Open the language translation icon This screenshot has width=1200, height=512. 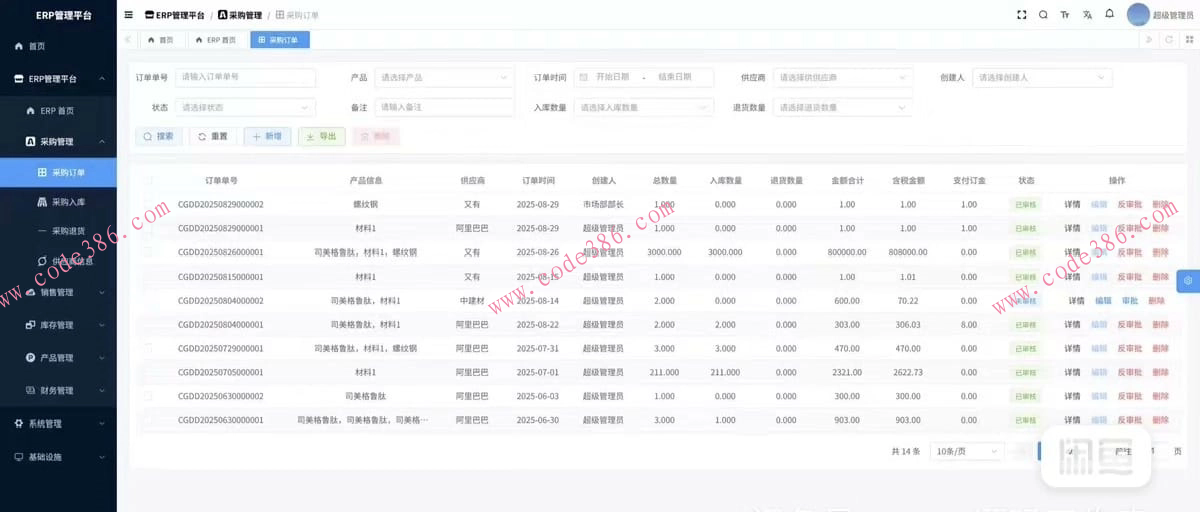1087,15
